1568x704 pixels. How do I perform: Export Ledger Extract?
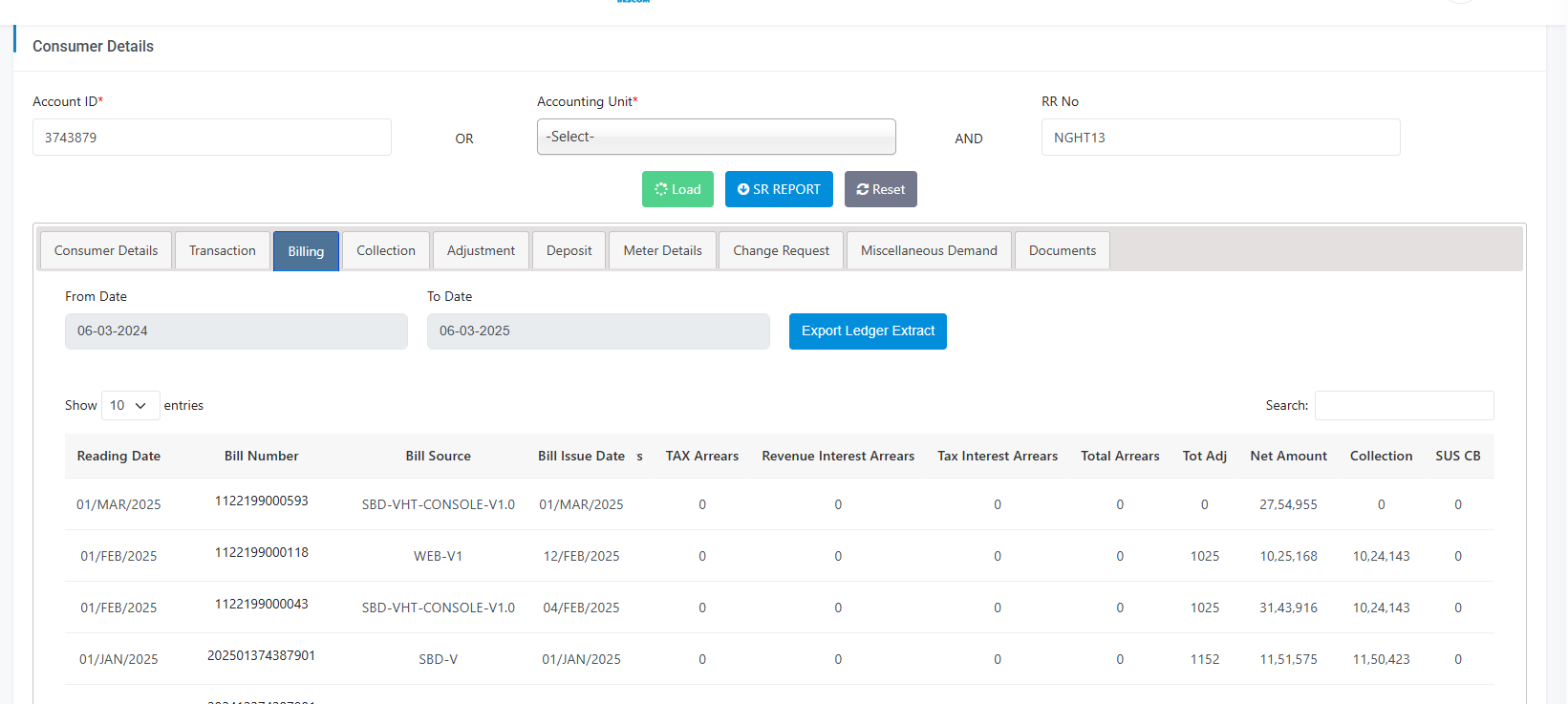868,331
